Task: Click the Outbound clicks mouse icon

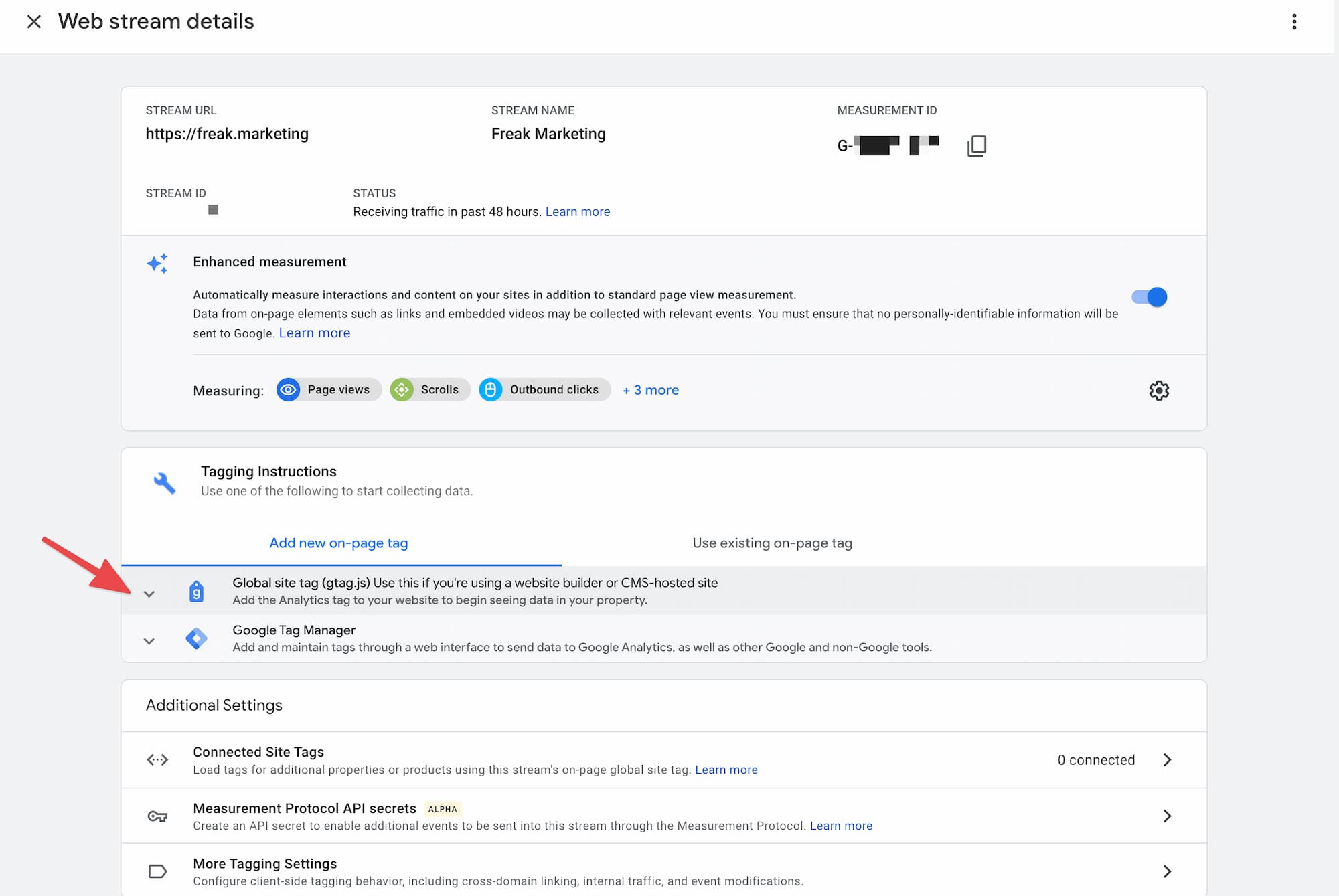Action: tap(490, 389)
